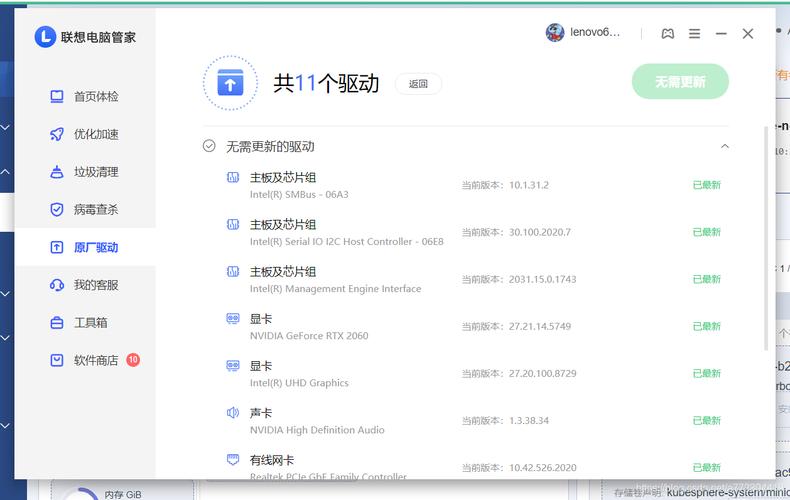This screenshot has height=500, width=790.
Task: Click chipset icon for Intel SMBus row
Action: [233, 177]
